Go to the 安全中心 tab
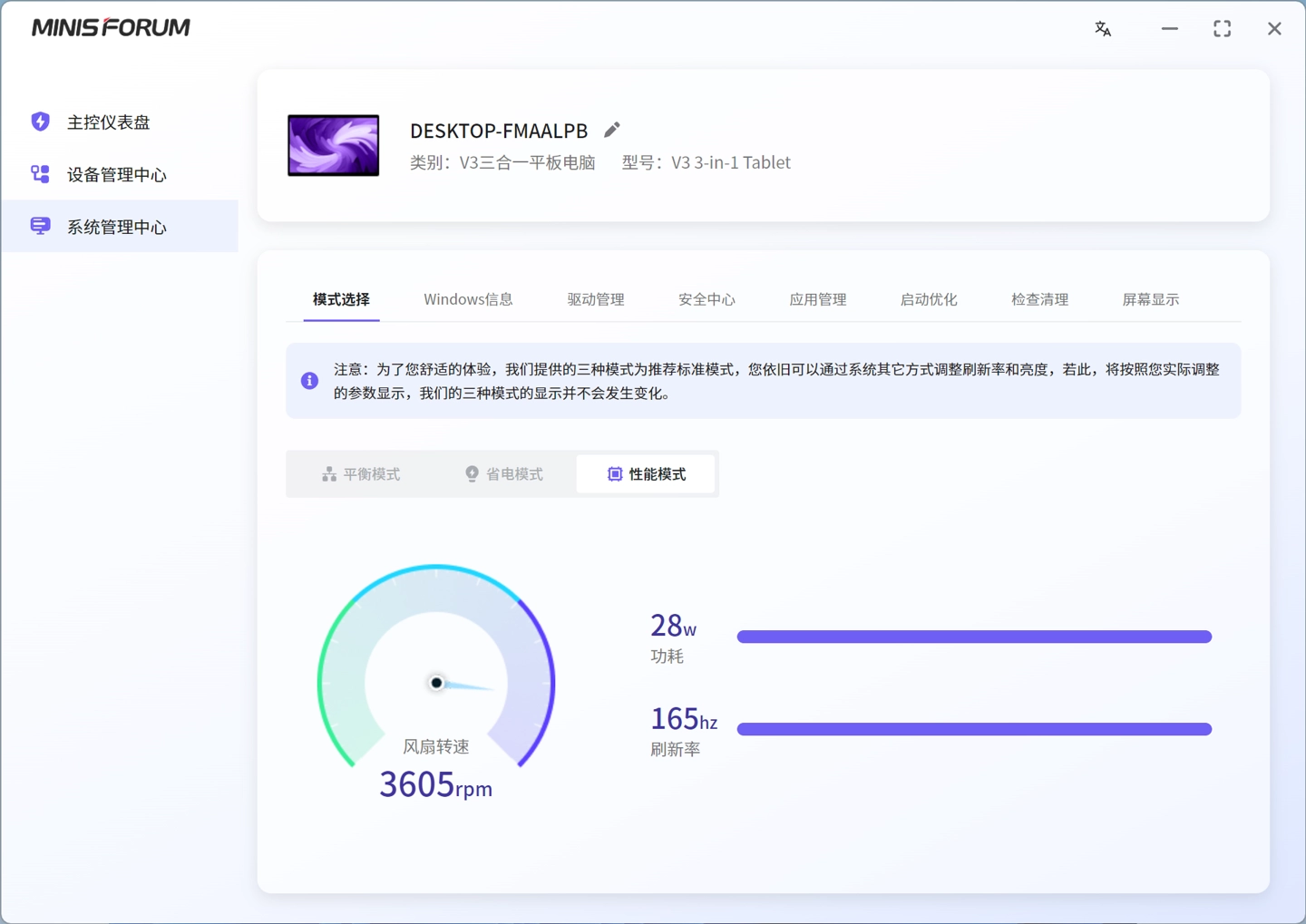The width and height of the screenshot is (1306, 924). tap(707, 299)
